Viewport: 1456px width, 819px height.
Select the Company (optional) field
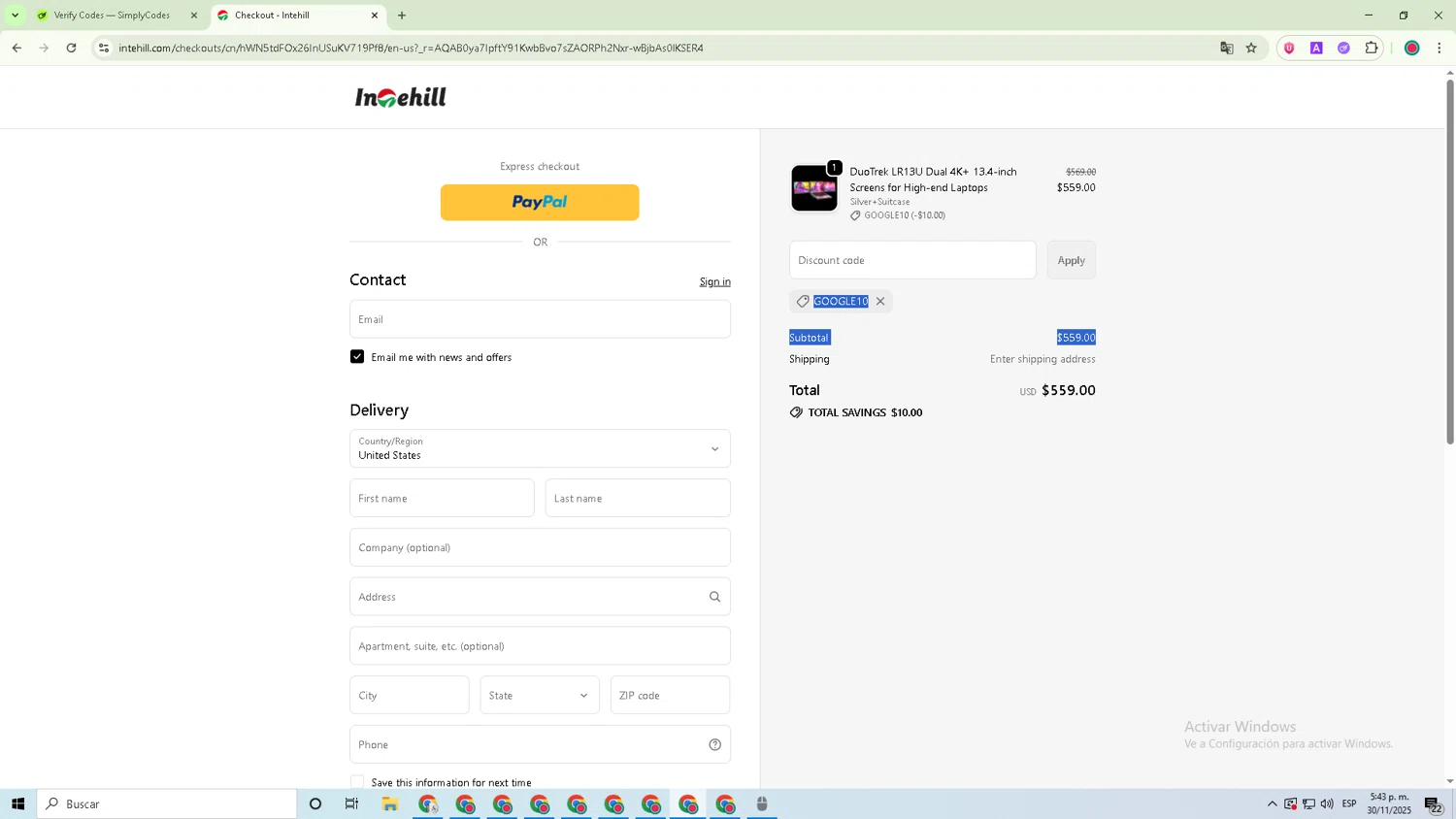tap(540, 547)
